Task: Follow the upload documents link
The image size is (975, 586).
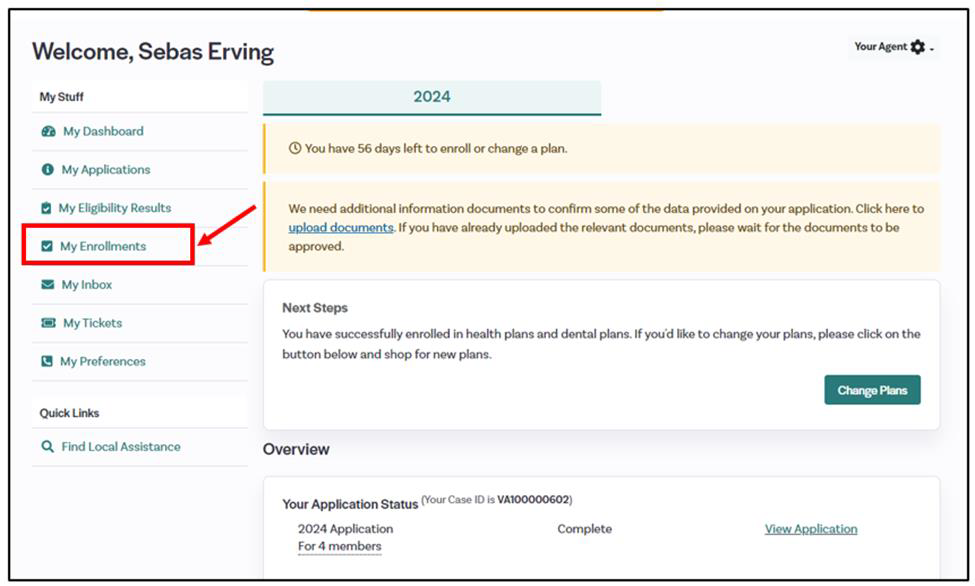Action: point(341,228)
